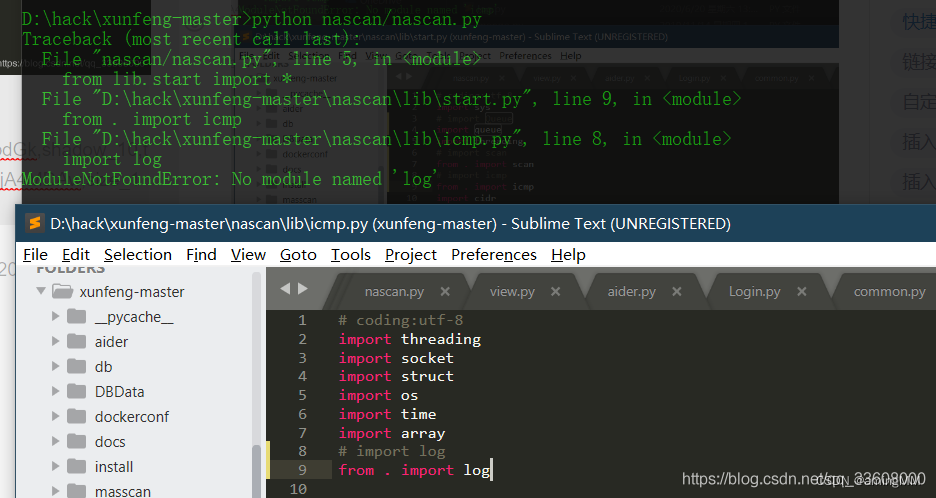Image resolution: width=936 pixels, height=498 pixels.
Task: Switch to the aider.py tab
Action: point(632,291)
